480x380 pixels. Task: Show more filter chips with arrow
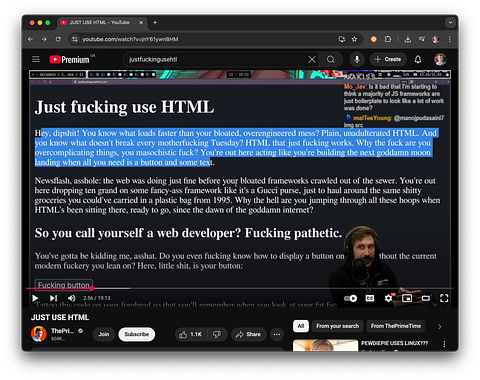point(439,326)
